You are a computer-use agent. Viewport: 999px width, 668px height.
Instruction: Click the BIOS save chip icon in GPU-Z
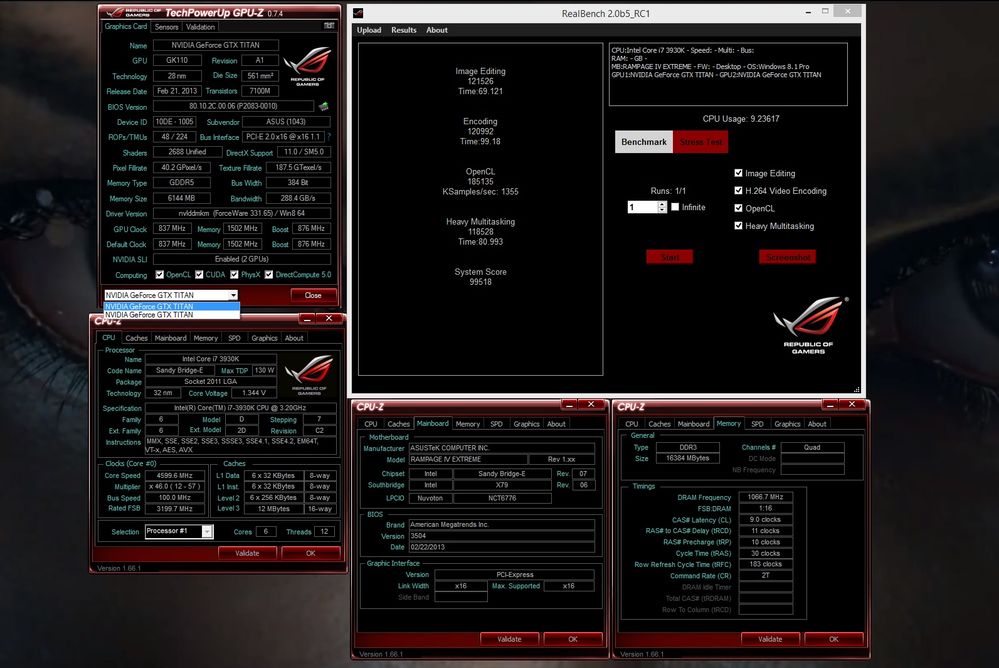(x=324, y=106)
